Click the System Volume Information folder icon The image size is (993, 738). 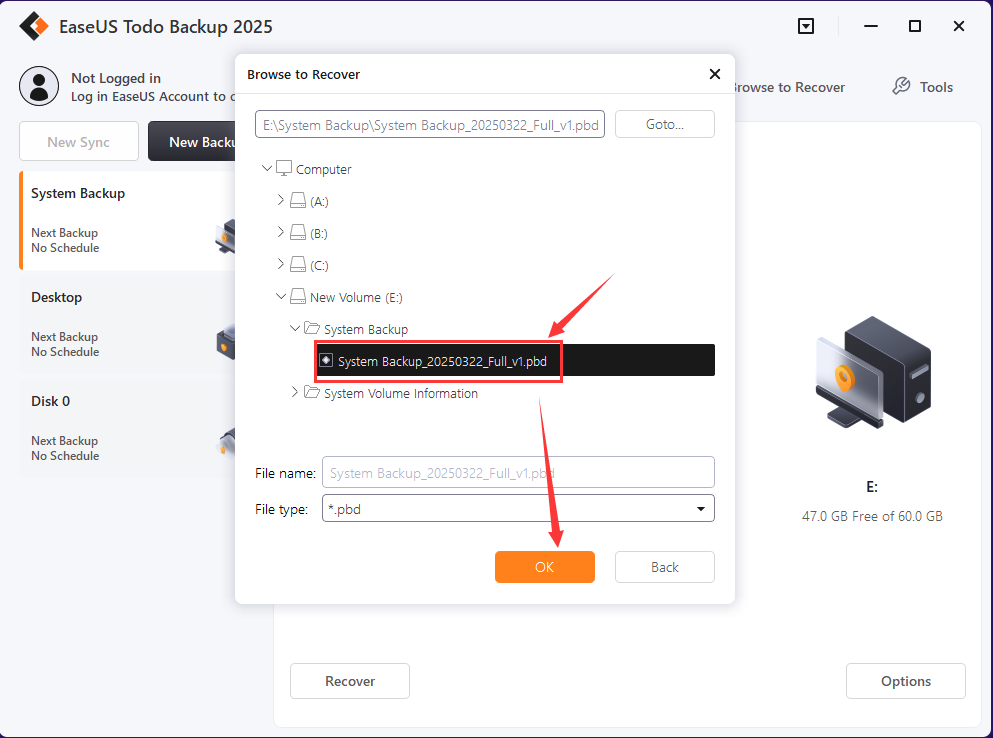click(x=312, y=392)
